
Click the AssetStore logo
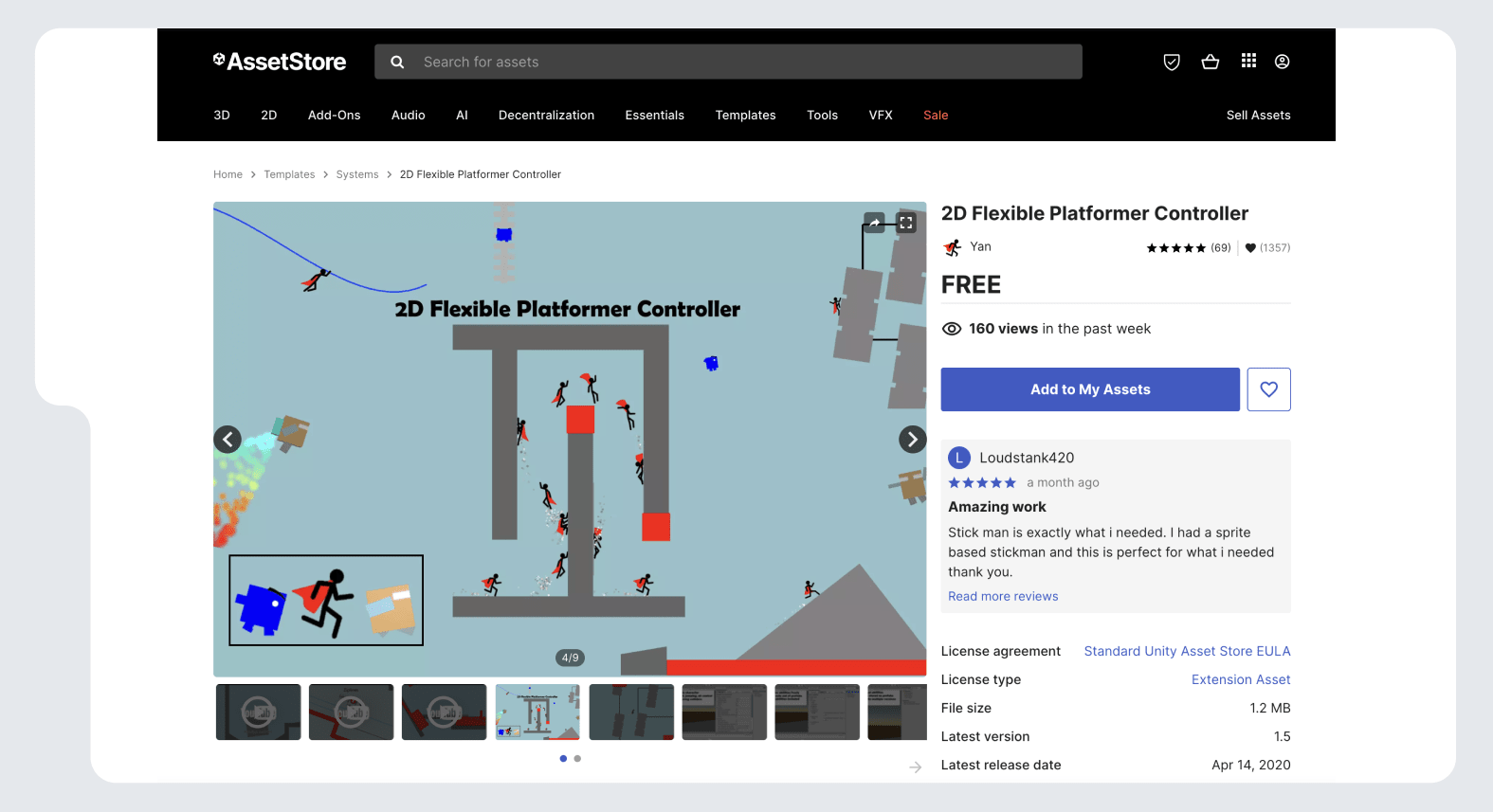coord(280,62)
